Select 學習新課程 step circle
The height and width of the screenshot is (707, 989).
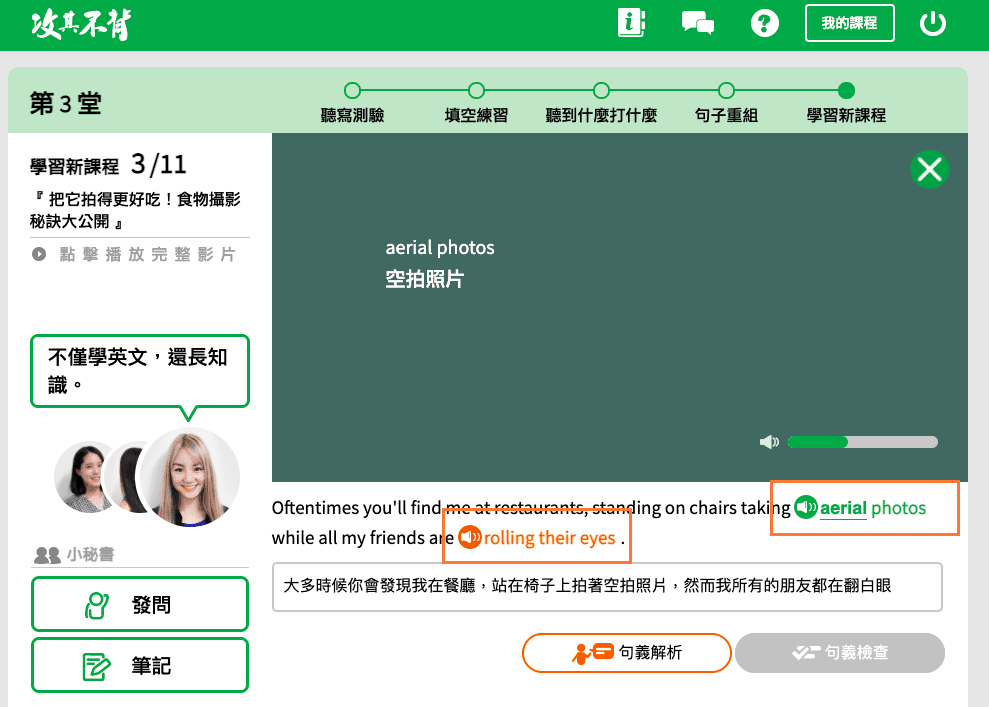coord(846,91)
